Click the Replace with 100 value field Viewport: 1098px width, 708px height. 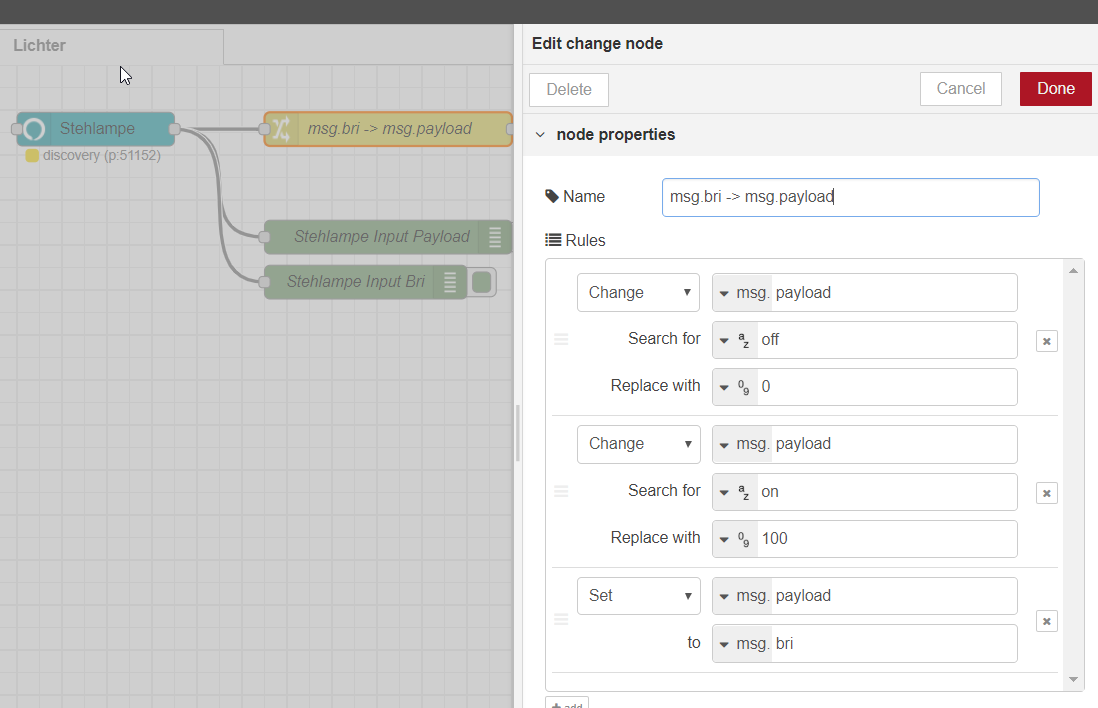point(887,539)
